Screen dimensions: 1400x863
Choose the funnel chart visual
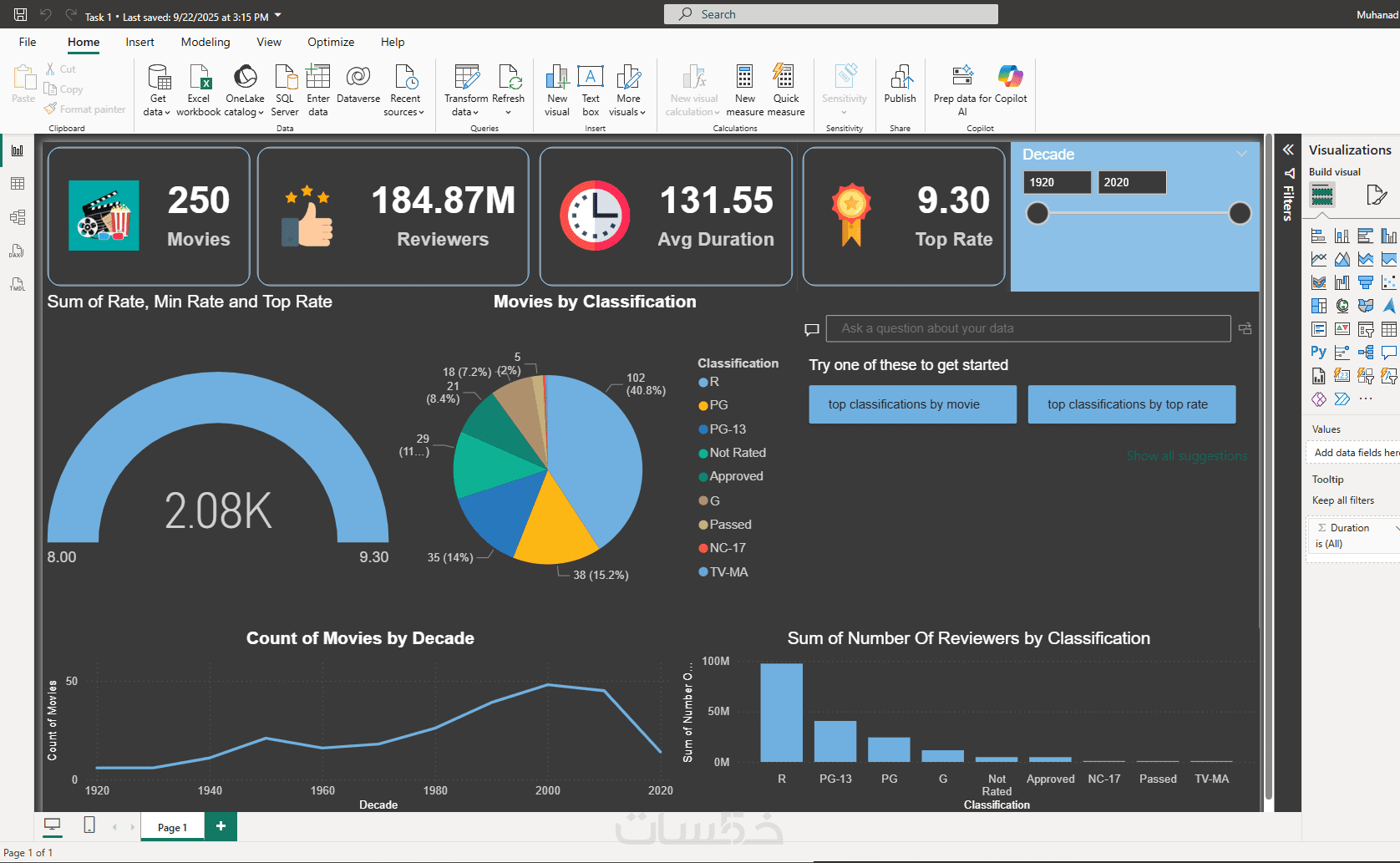(1366, 282)
